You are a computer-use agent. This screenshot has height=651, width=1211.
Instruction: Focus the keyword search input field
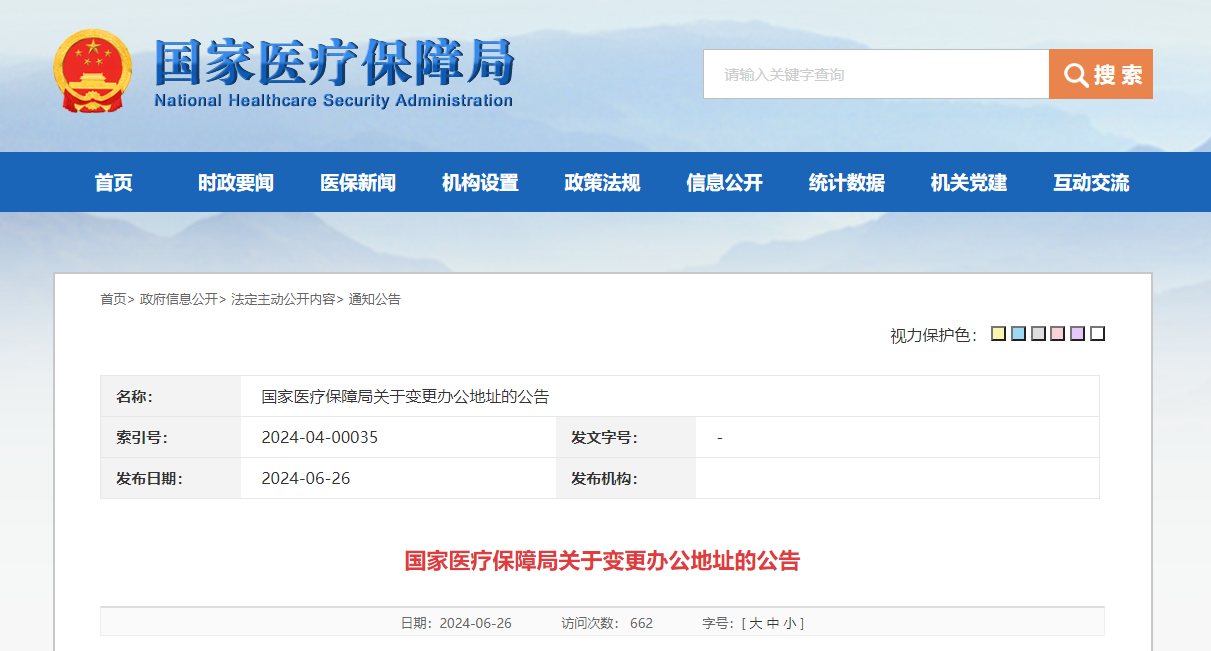(875, 74)
